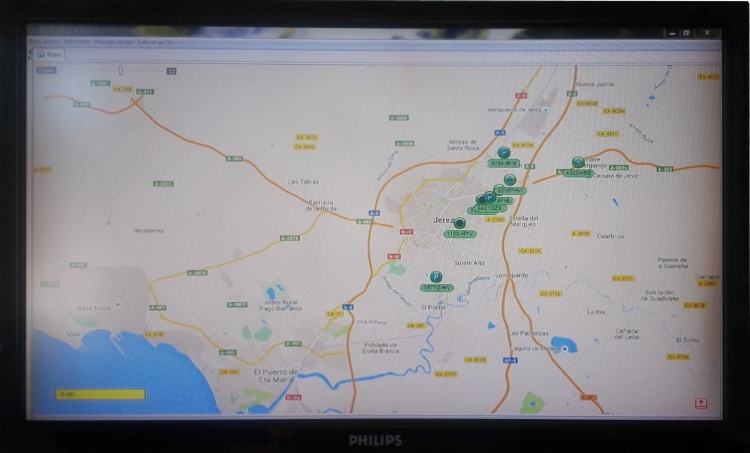Click the Aldea Rural Pago Barranco label
750x453 pixels.
[281, 305]
